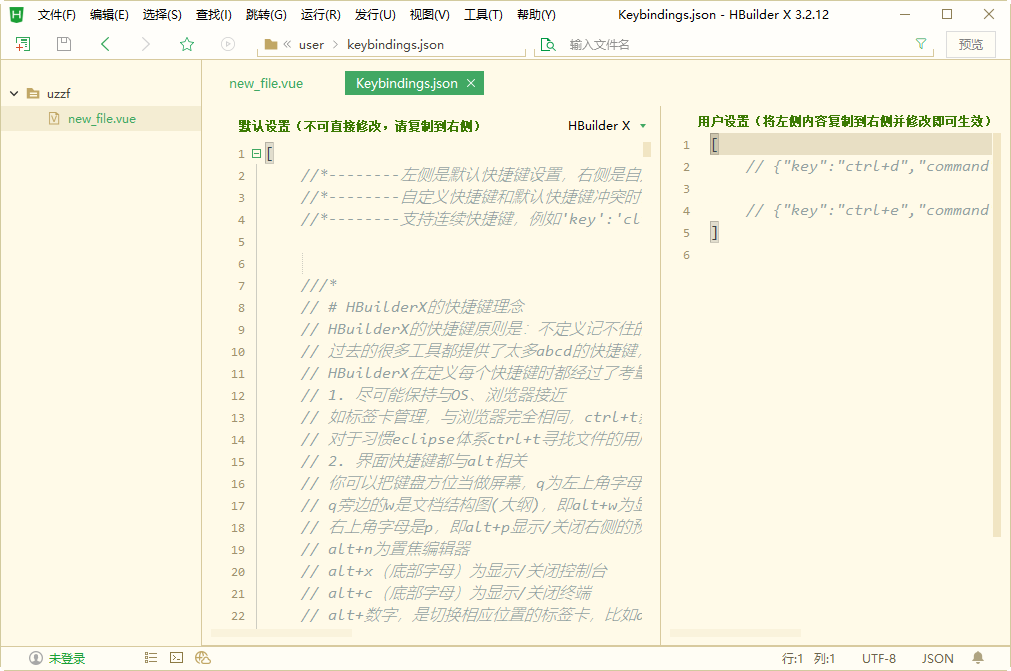Click the '# HBuilderX的快捷键理念' comment line
Viewport: 1011px width, 671px height.
point(413,307)
